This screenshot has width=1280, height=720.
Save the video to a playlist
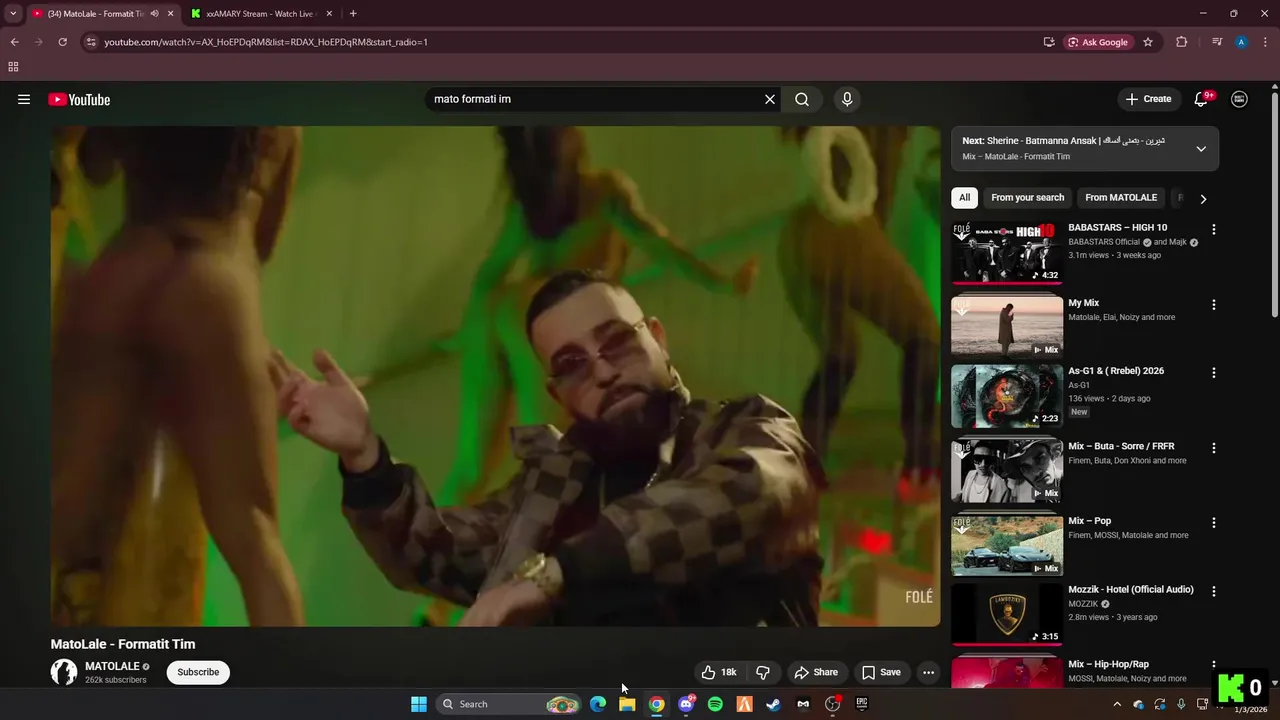881,672
